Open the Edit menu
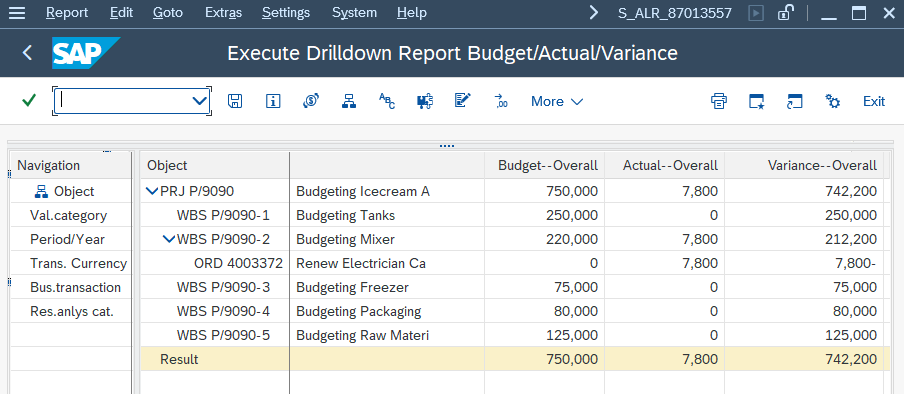 [x=122, y=12]
